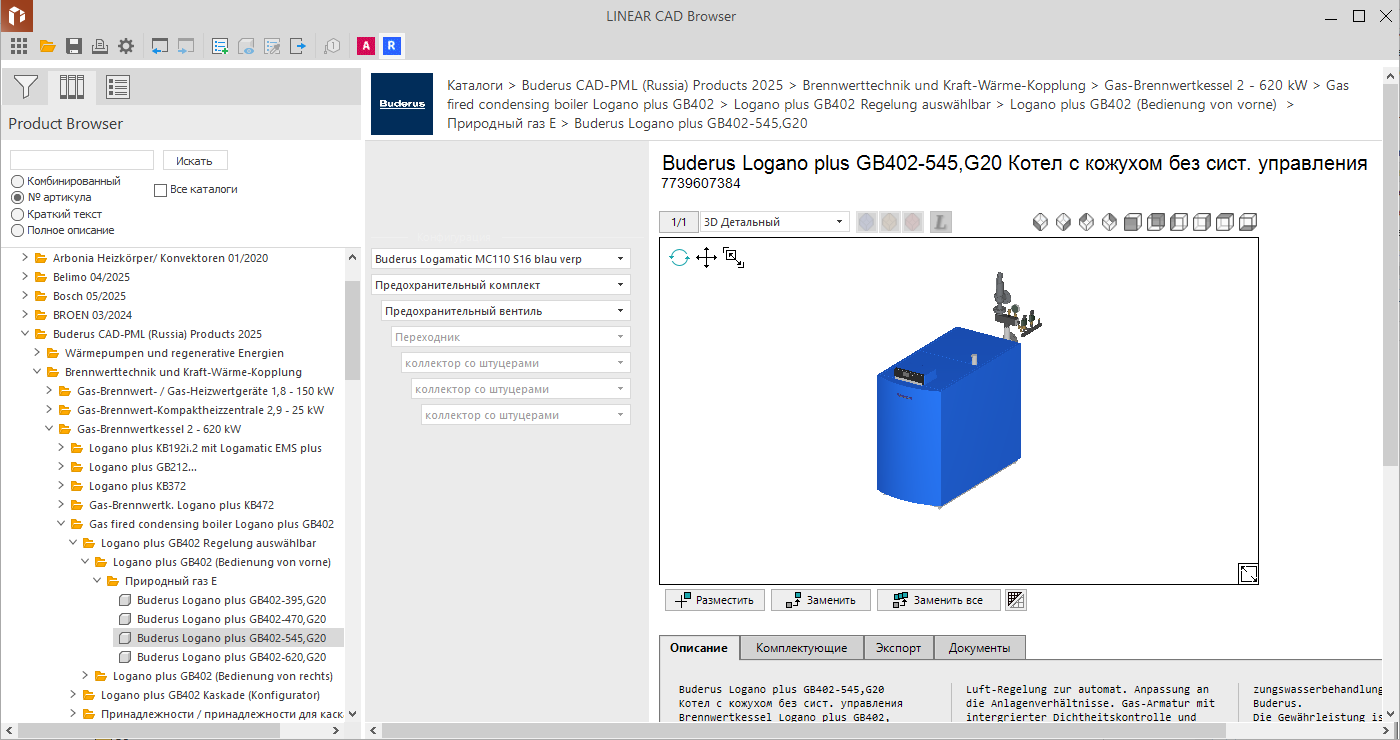1400x740 pixels.
Task: Select the Bosch 05/2025 catalog entry
Action: point(89,296)
